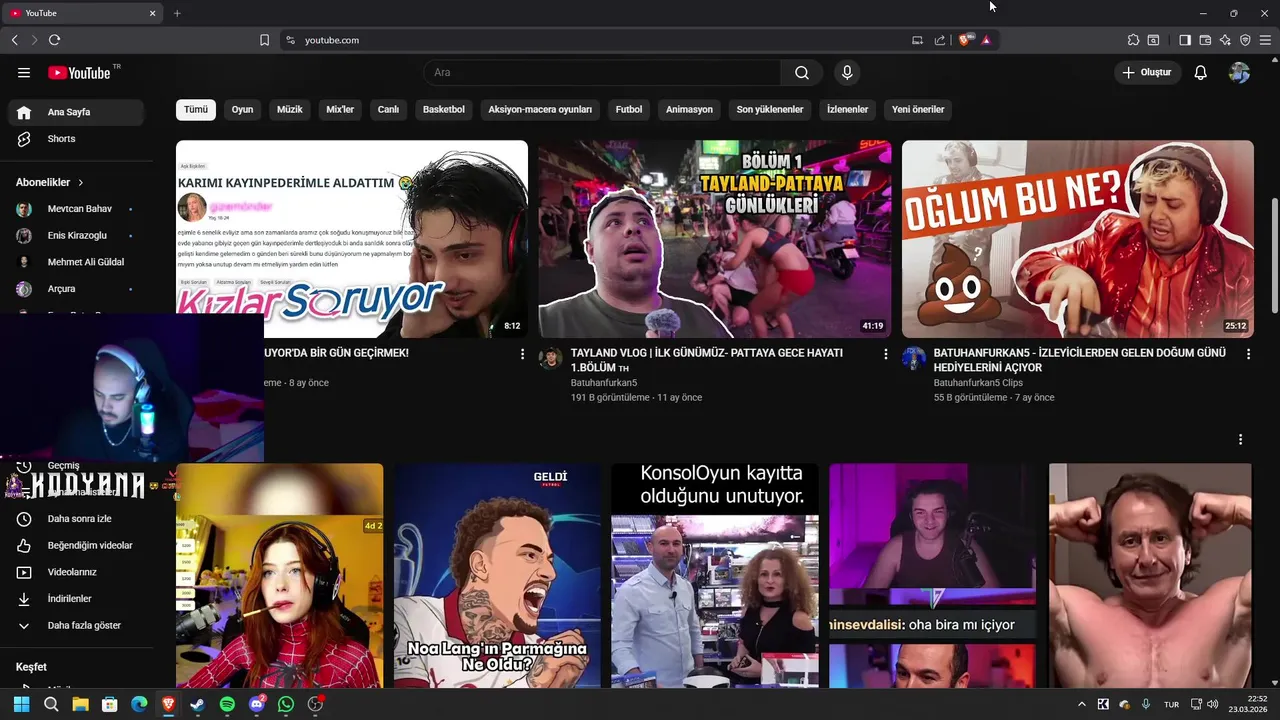Open Discord from the taskbar
This screenshot has width=1280, height=720.
point(257,704)
